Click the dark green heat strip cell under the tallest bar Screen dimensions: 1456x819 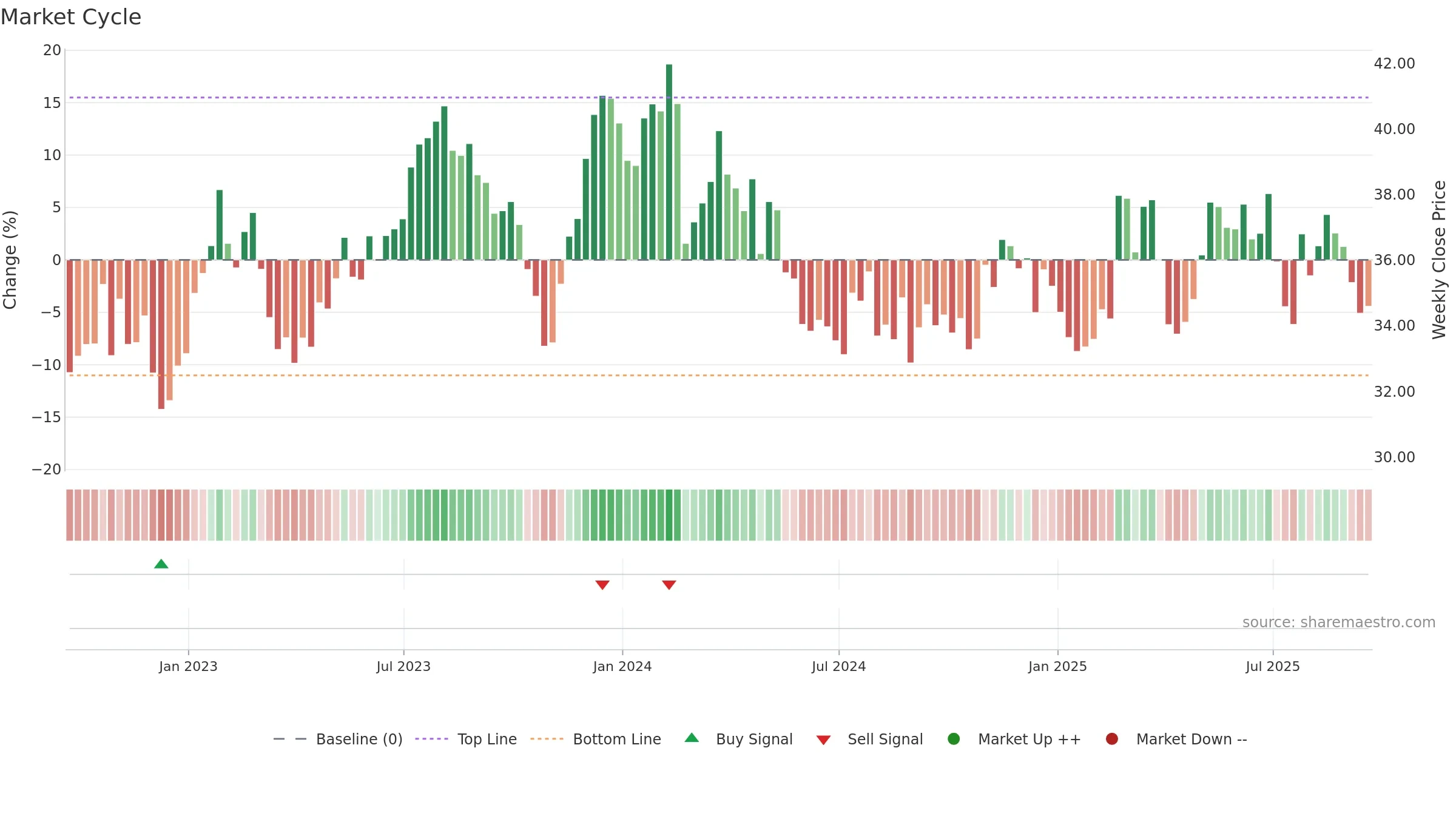coord(669,515)
